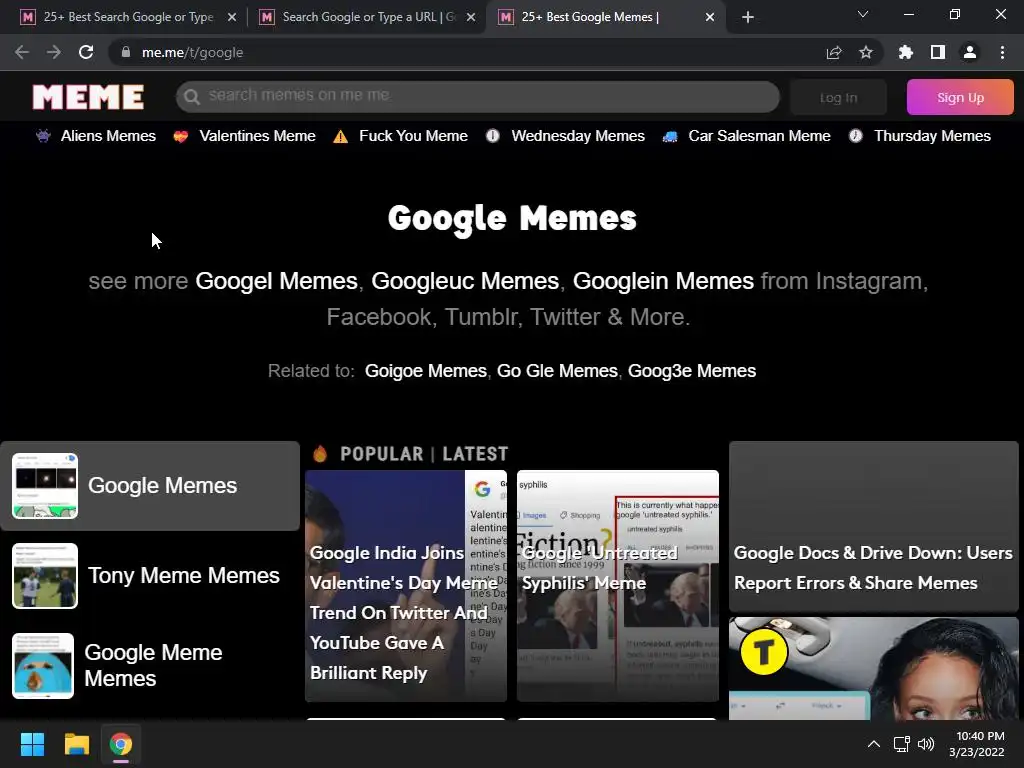This screenshot has width=1024, height=768.
Task: Close the '25+ Best Search Google or Type' tab
Action: click(232, 17)
